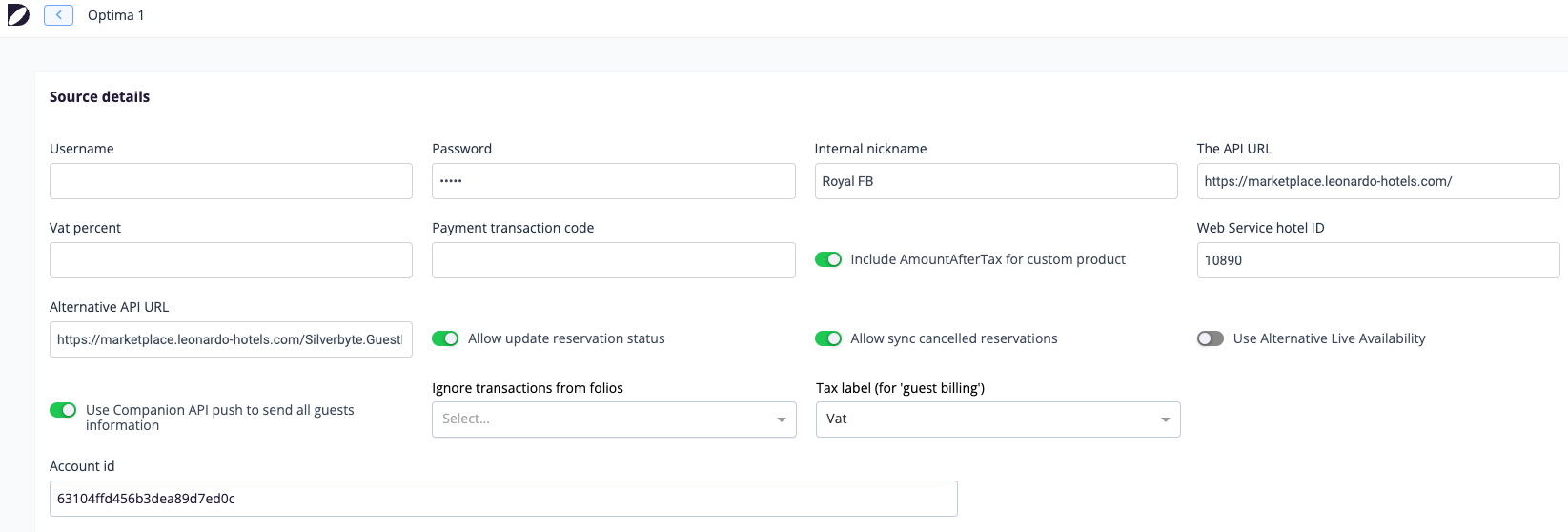This screenshot has width=1568, height=532.
Task: Edit the Internal nickname field Royal FB
Action: (996, 181)
